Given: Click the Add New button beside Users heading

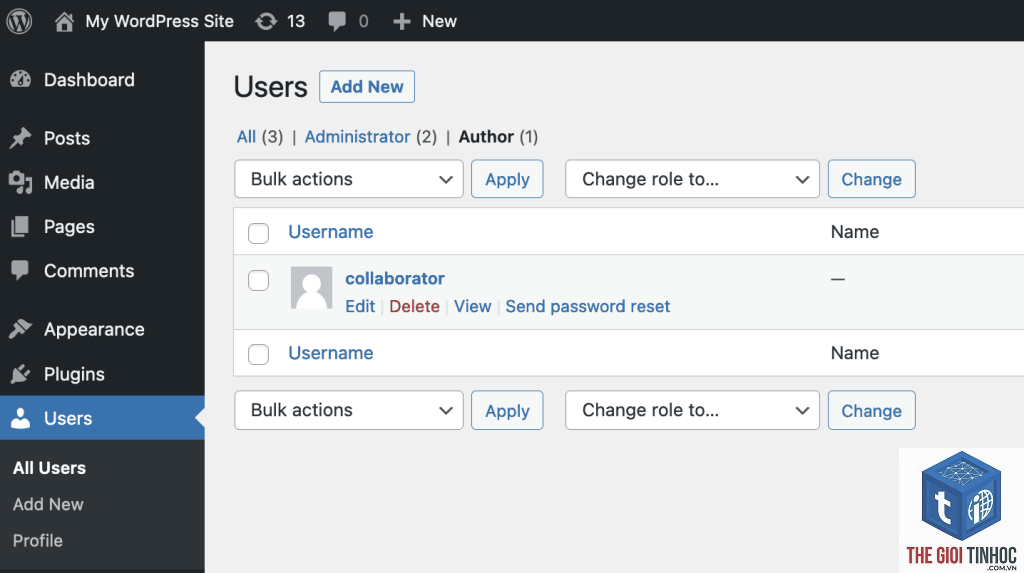Looking at the screenshot, I should click(x=367, y=86).
